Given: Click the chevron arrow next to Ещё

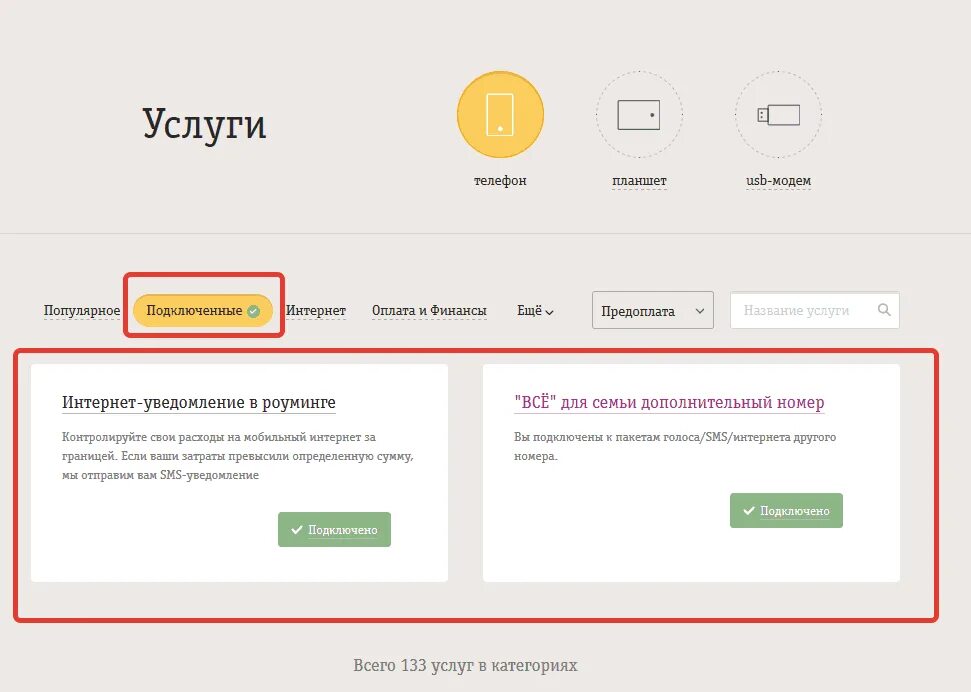Looking at the screenshot, I should pyautogui.click(x=549, y=312).
